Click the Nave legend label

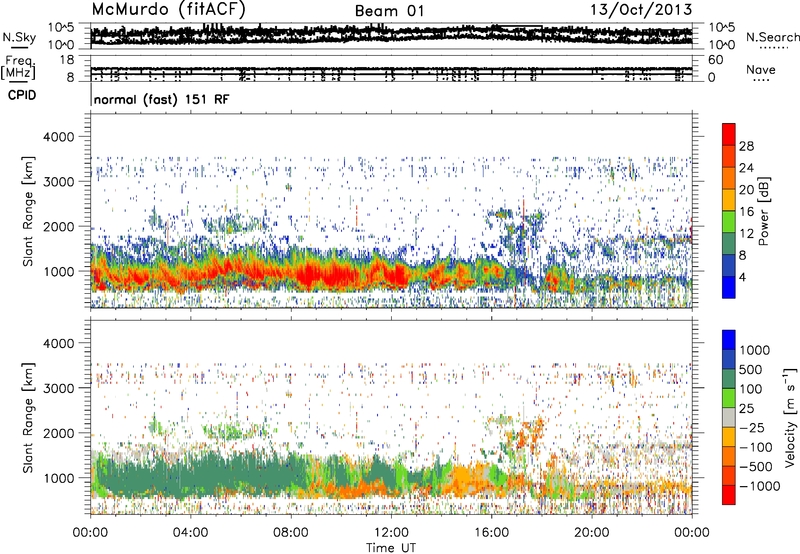pyautogui.click(x=761, y=69)
